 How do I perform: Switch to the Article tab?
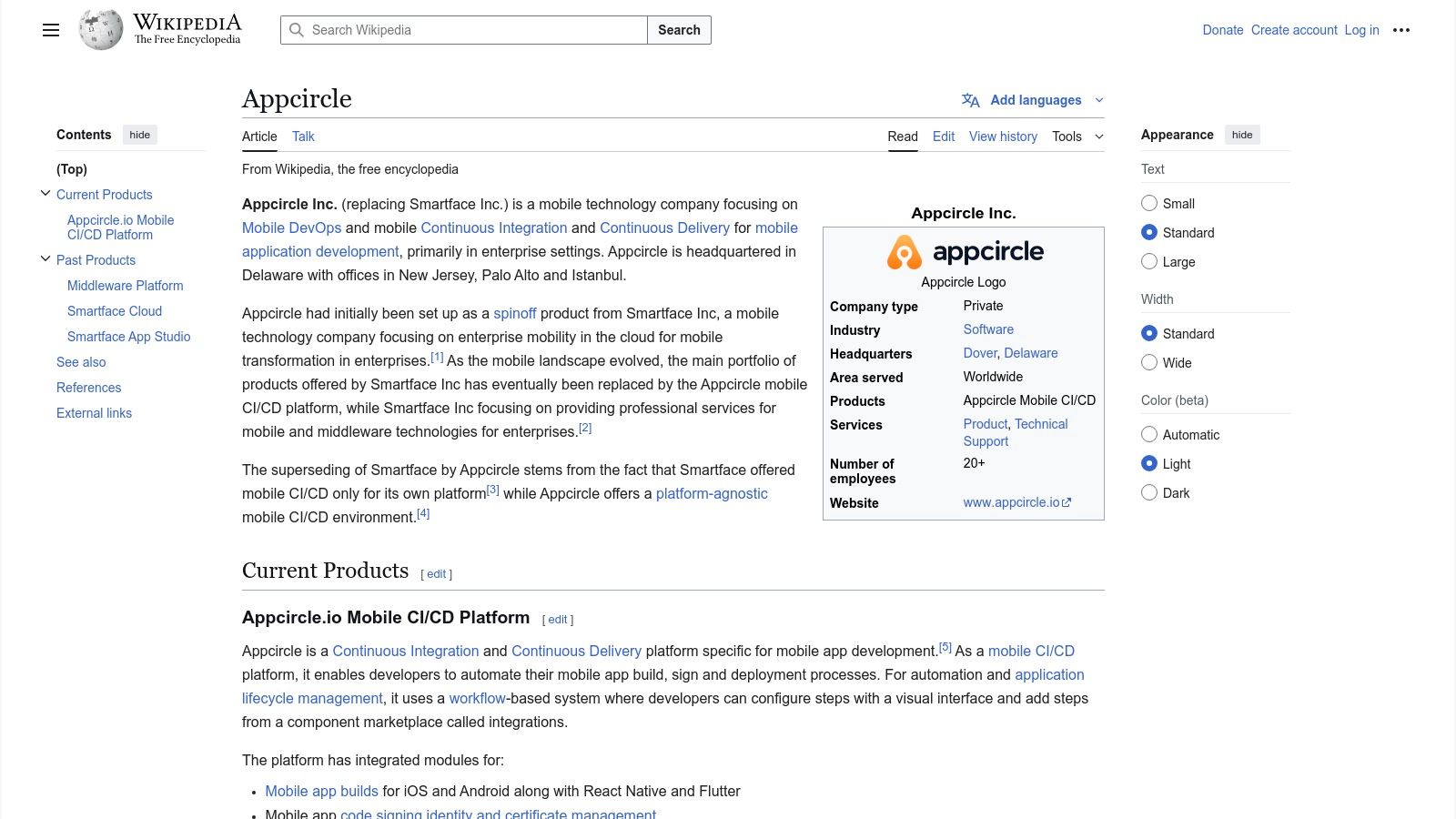click(x=259, y=136)
